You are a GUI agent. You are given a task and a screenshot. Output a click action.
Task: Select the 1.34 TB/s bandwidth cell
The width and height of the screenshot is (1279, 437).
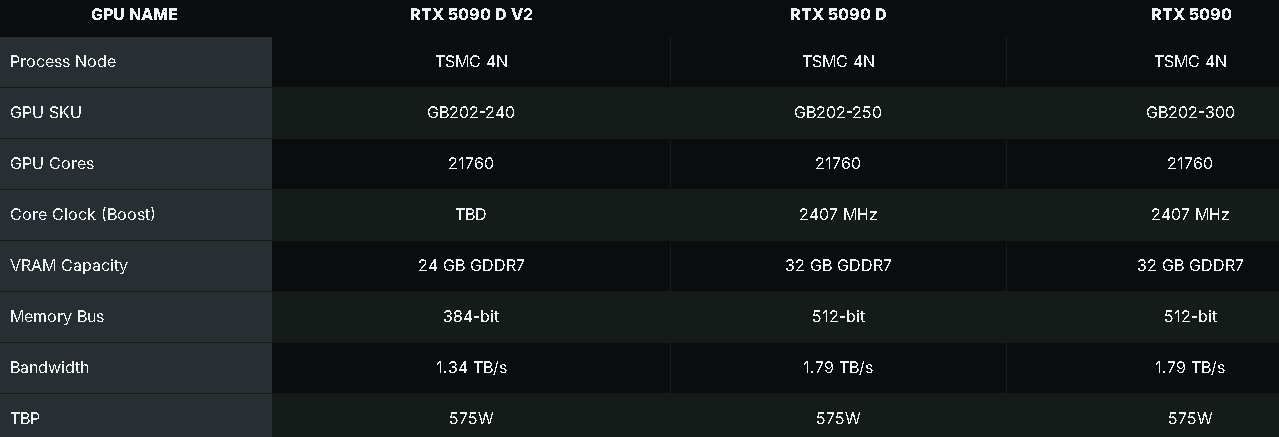pyautogui.click(x=470, y=367)
